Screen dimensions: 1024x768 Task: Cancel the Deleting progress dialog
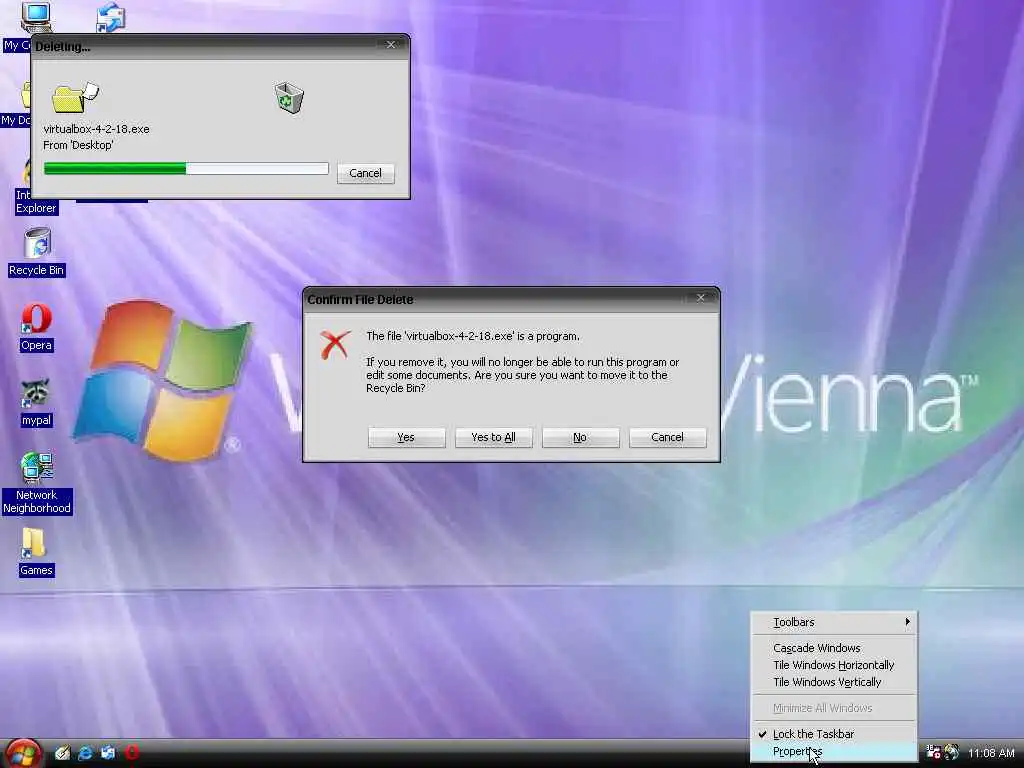(x=366, y=173)
